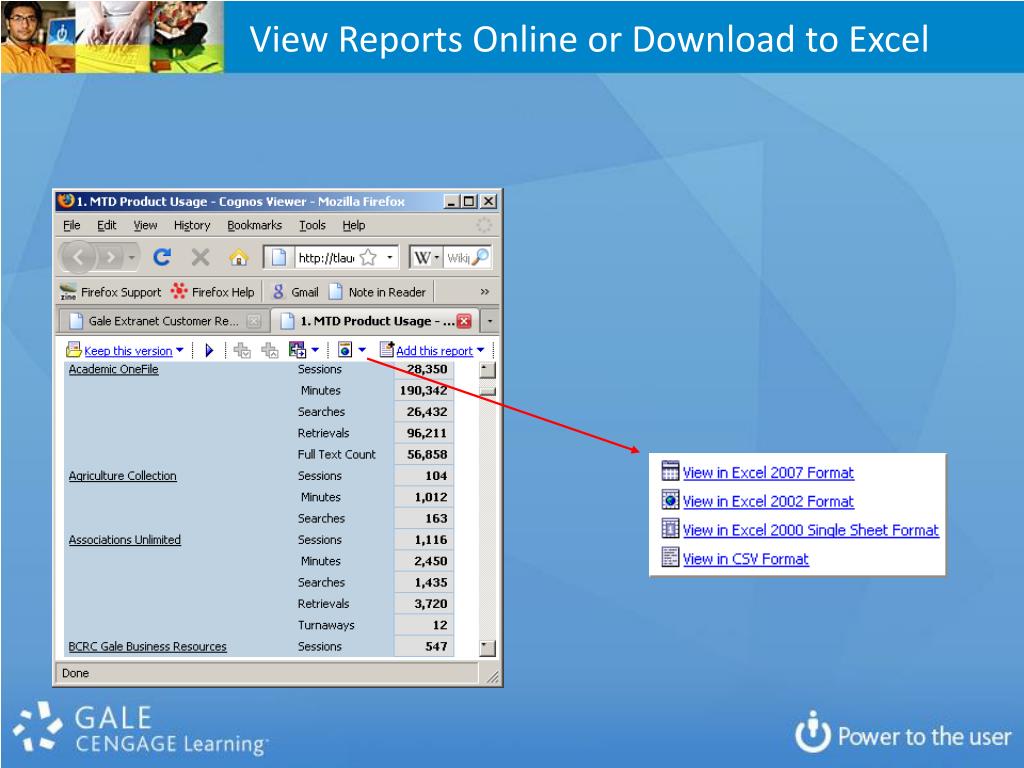Open the View menu

[x=145, y=225]
